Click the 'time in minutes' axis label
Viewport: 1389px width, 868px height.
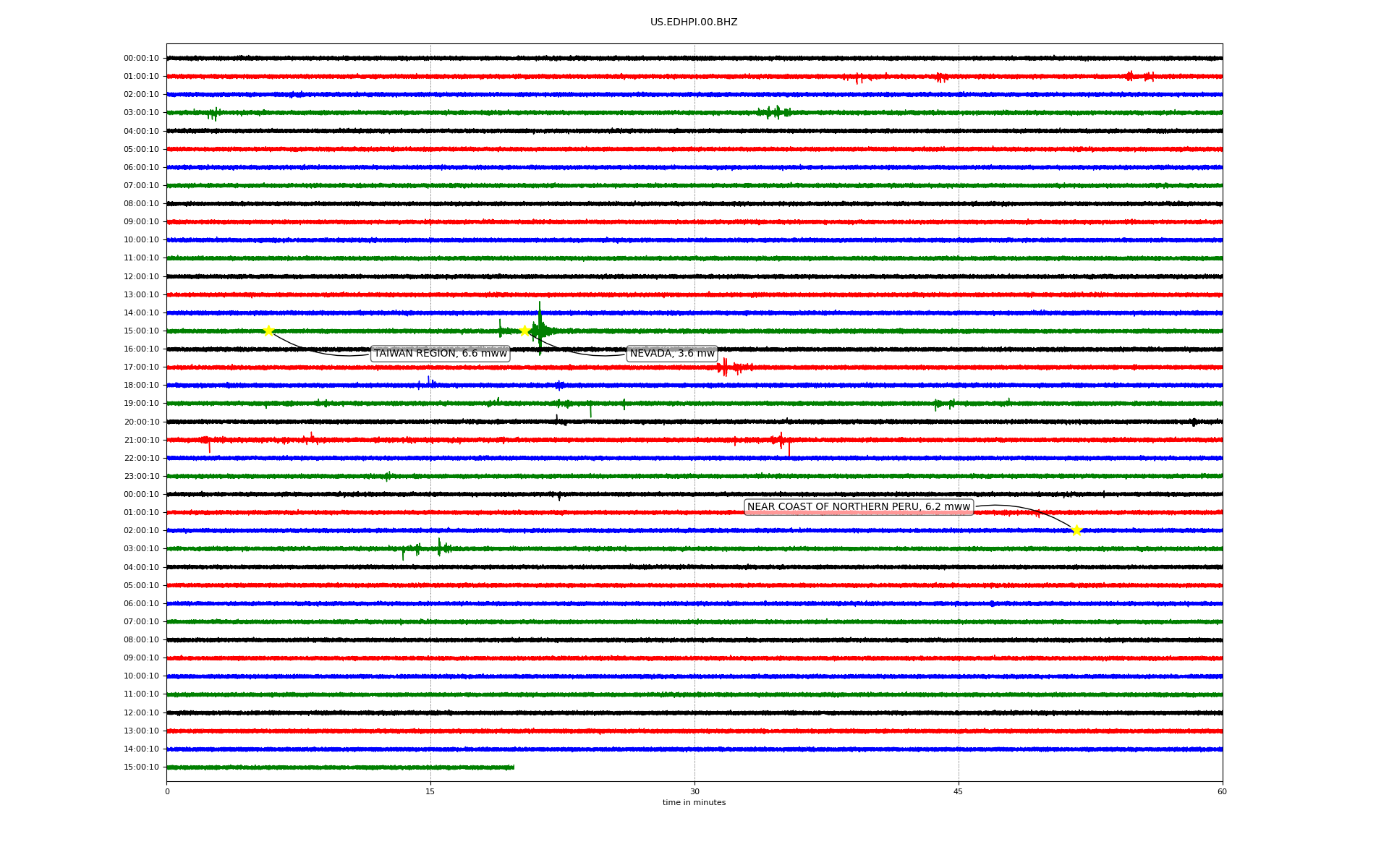(694, 803)
